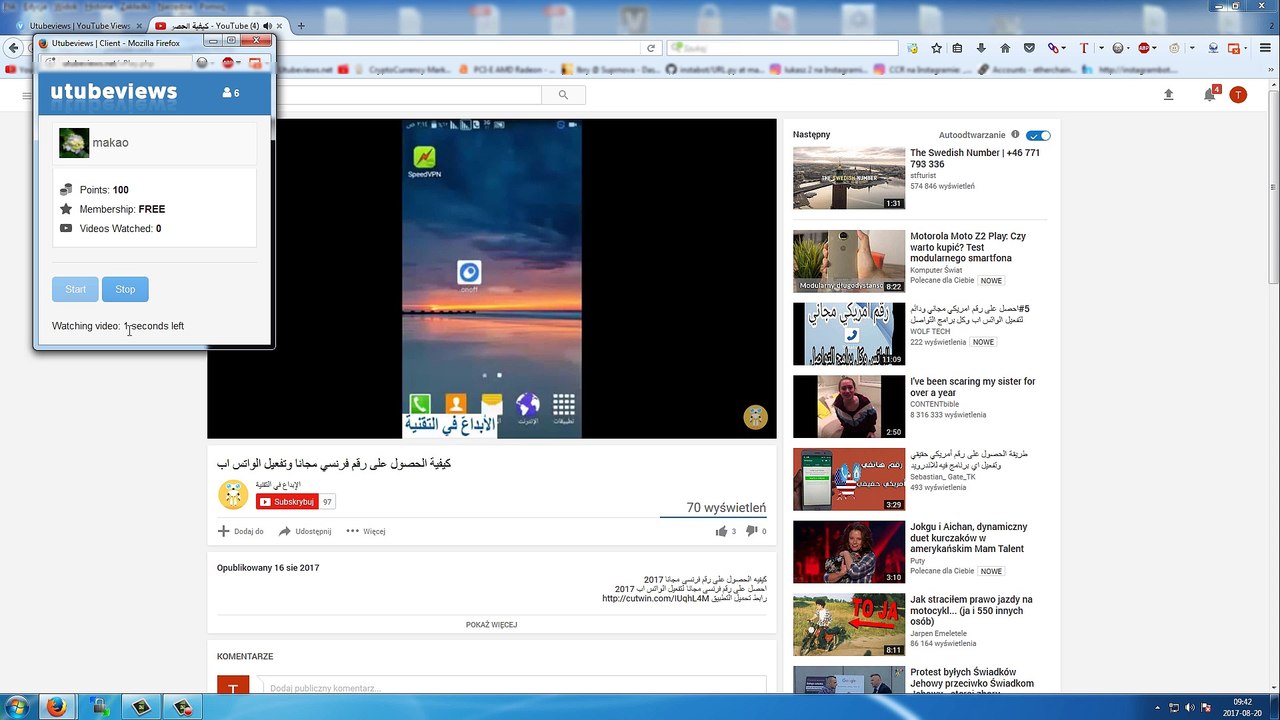Open the CryptoCurrency Market bookmark
Viewport: 1280px width, 720px height.
tap(402, 70)
